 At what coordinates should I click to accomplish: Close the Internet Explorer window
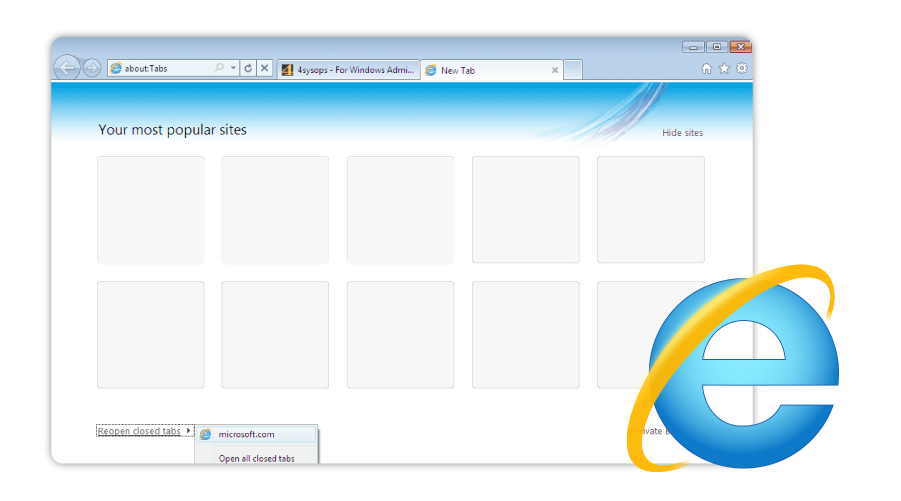click(740, 47)
